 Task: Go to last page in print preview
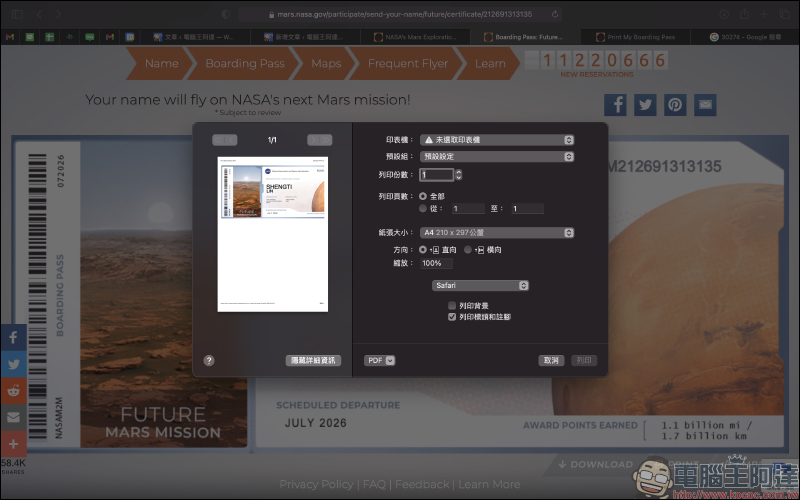click(326, 140)
